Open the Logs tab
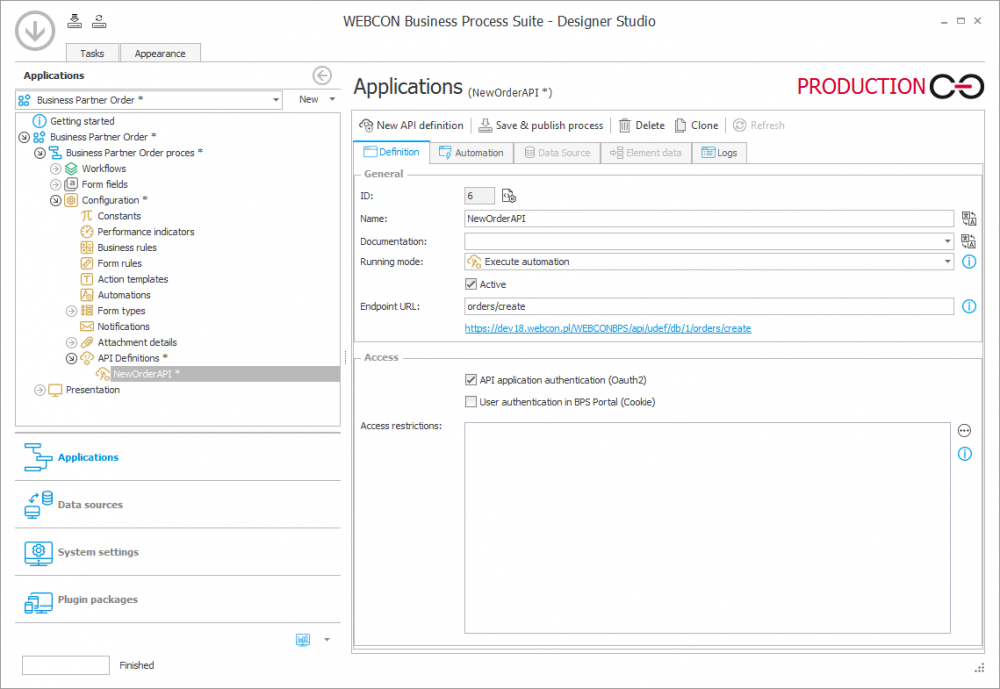The image size is (1000, 689). pos(719,152)
